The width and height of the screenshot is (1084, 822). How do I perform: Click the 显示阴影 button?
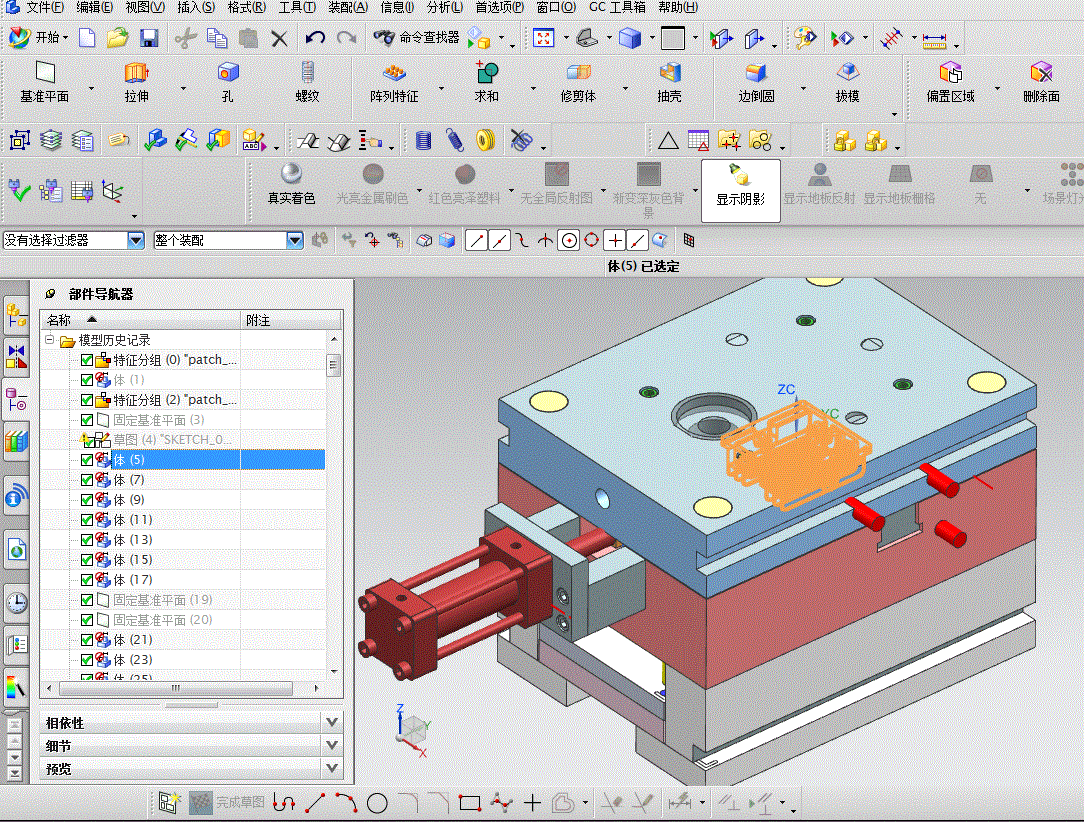pyautogui.click(x=740, y=188)
